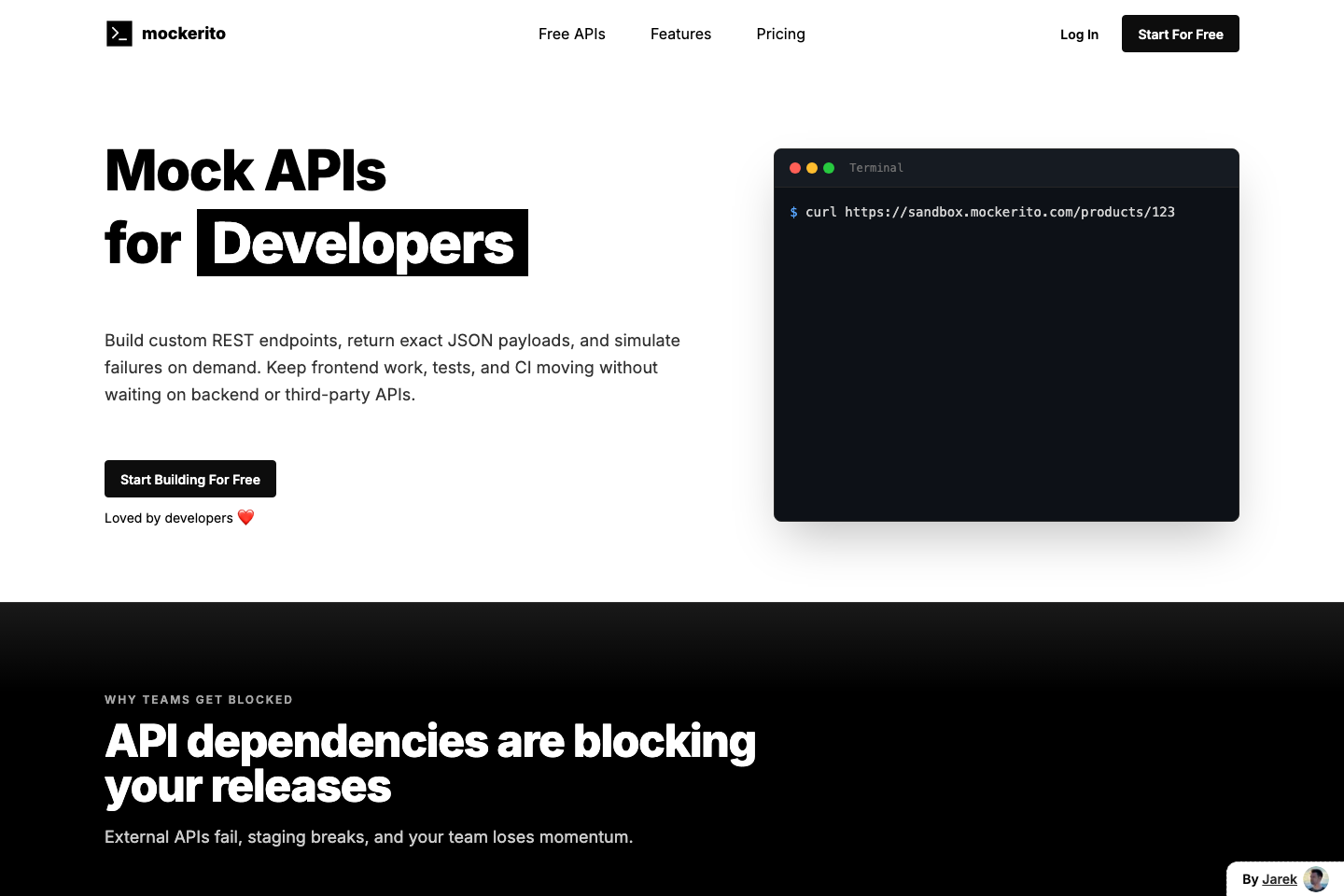The height and width of the screenshot is (896, 1344).
Task: Click the yellow traffic light in the Terminal window
Action: (x=811, y=168)
